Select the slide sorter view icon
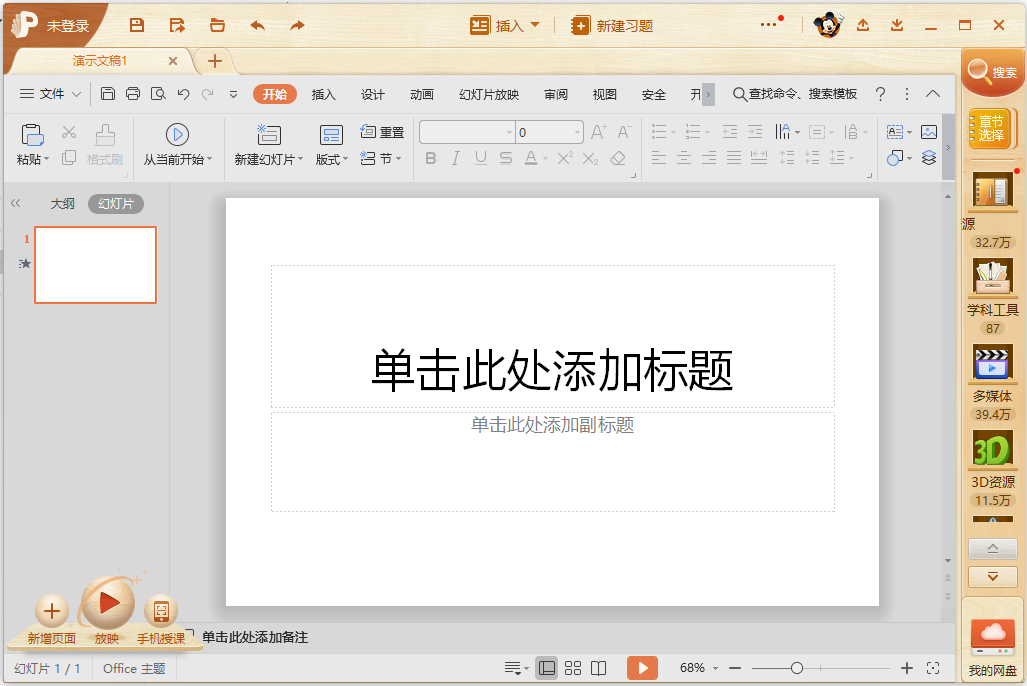Image resolution: width=1027 pixels, height=686 pixels. point(573,667)
